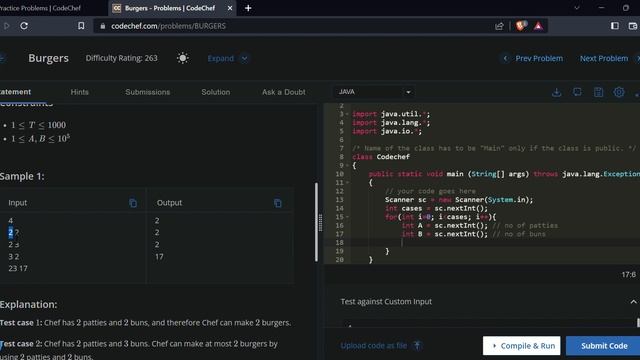The image size is (640, 360).
Task: Open Brave Shields lion icon
Action: [520, 26]
